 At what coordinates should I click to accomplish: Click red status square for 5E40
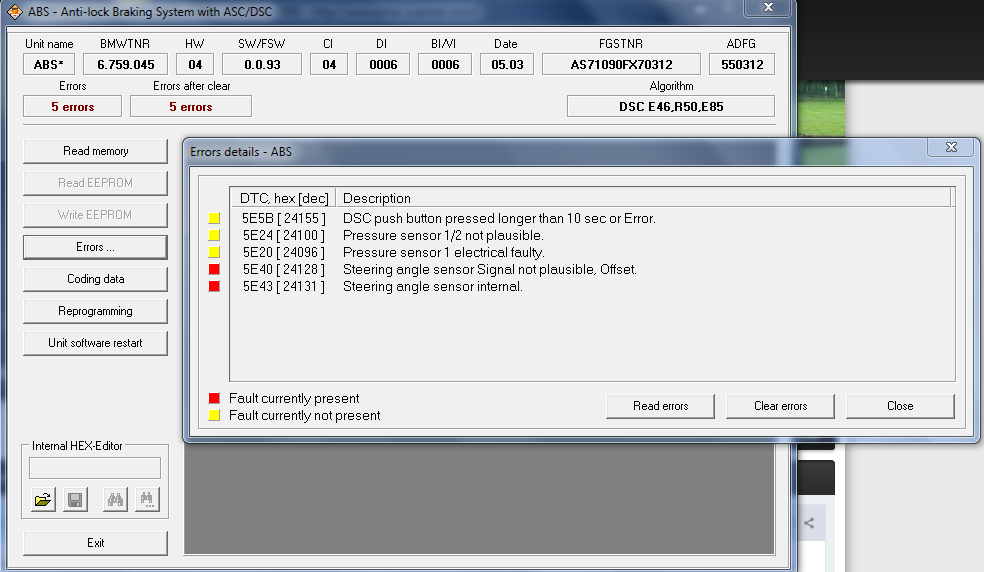(x=214, y=269)
